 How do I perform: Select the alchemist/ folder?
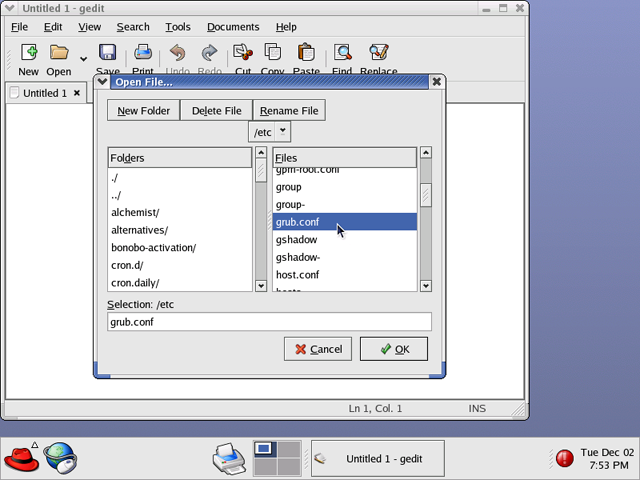tap(135, 213)
